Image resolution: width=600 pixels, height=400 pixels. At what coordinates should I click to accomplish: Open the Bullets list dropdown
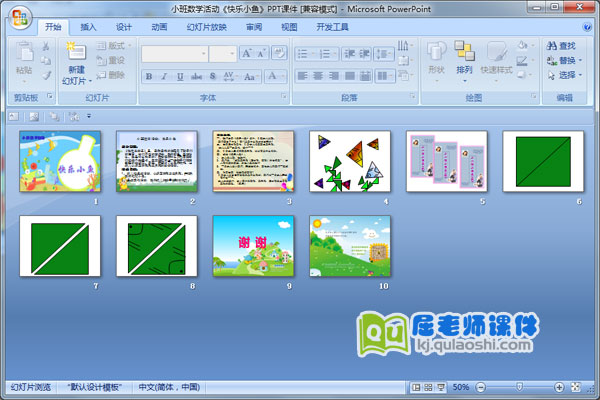pos(306,54)
